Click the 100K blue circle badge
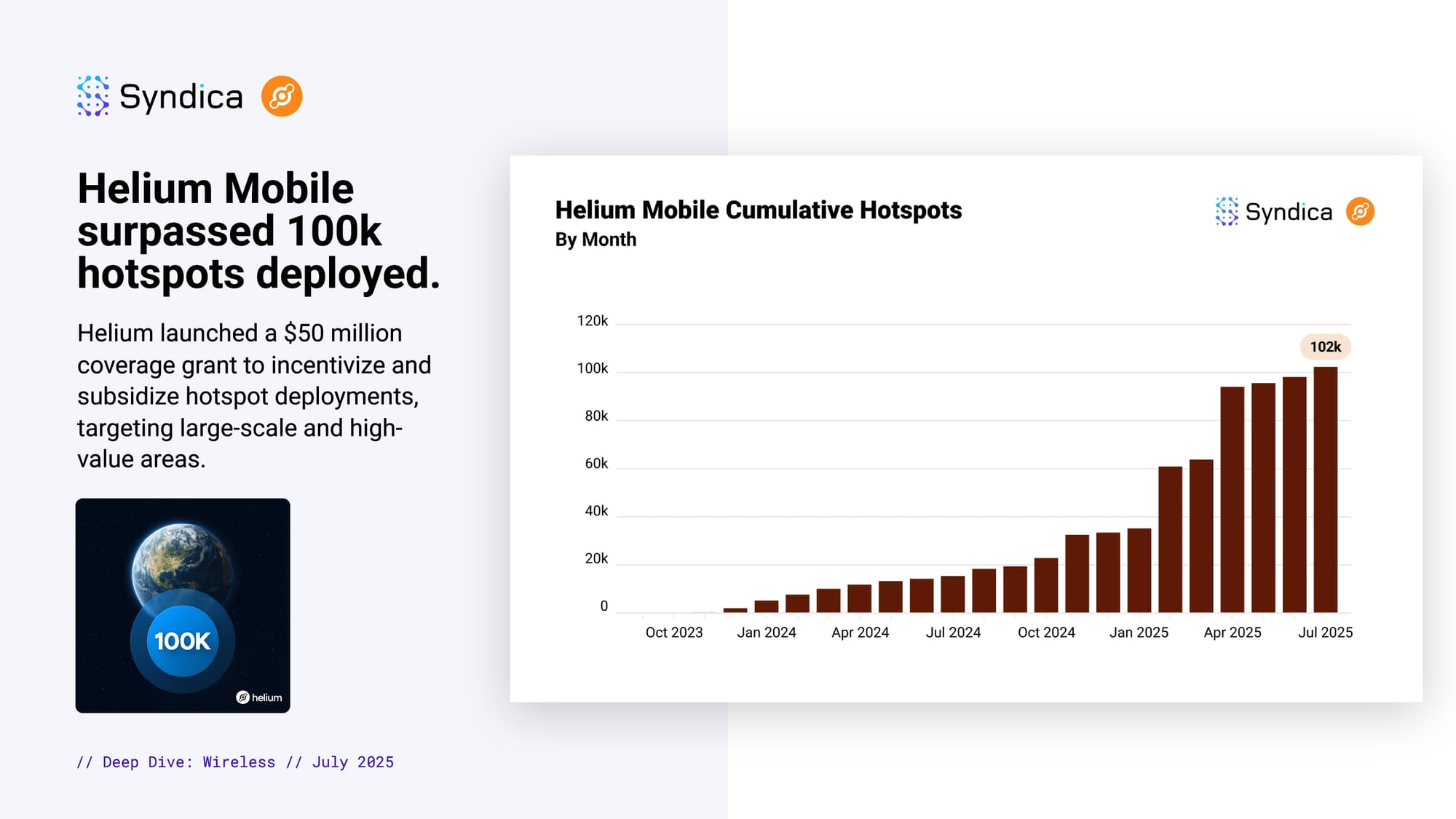This screenshot has width=1456, height=819. pos(182,641)
